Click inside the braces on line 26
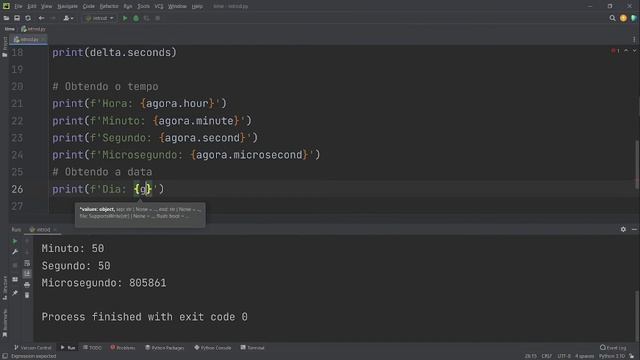Viewport: 640px width, 360px height. coord(143,189)
